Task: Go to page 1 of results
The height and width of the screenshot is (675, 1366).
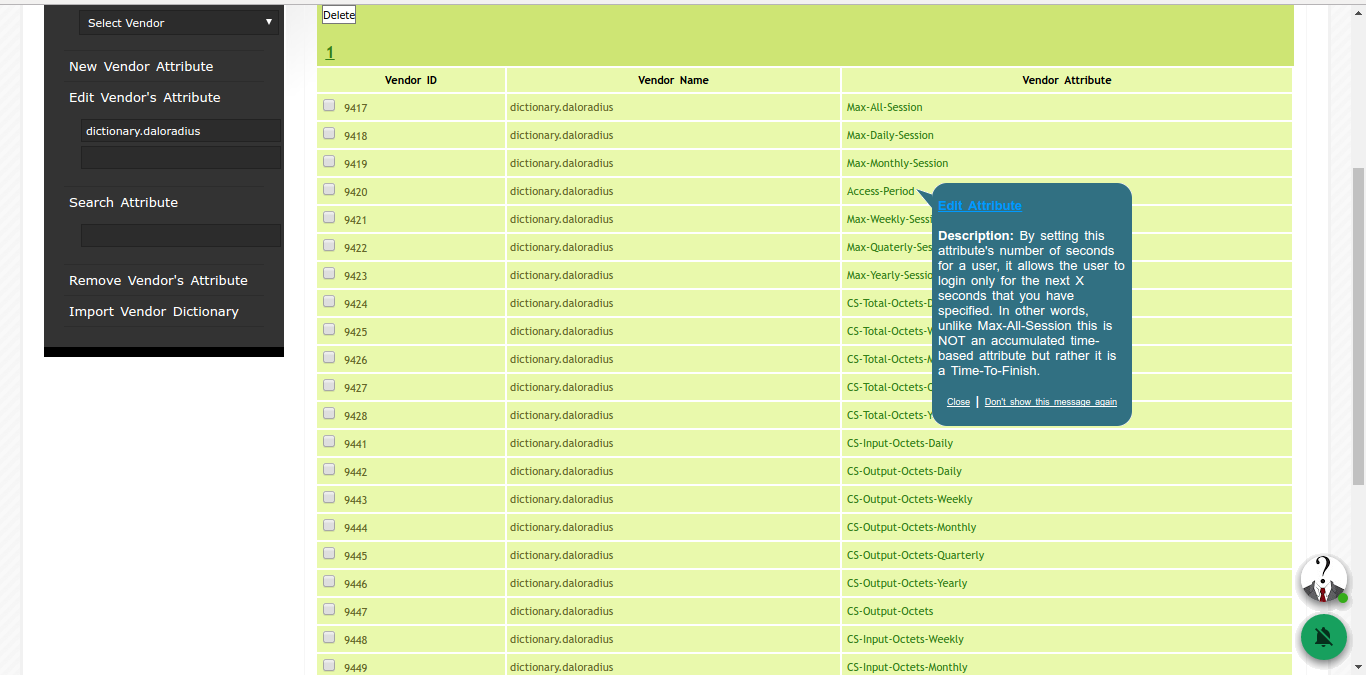Action: [330, 53]
